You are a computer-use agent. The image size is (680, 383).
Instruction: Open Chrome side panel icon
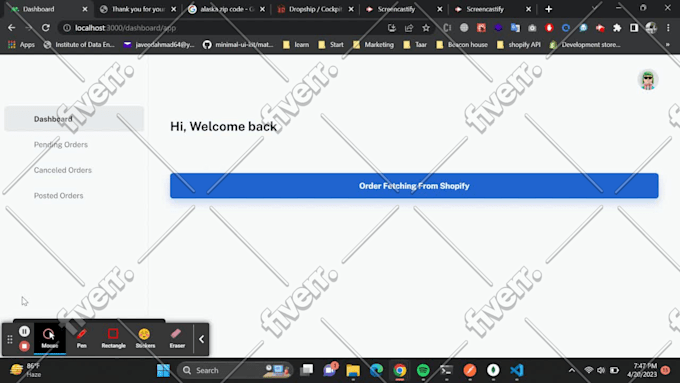[x=634, y=28]
